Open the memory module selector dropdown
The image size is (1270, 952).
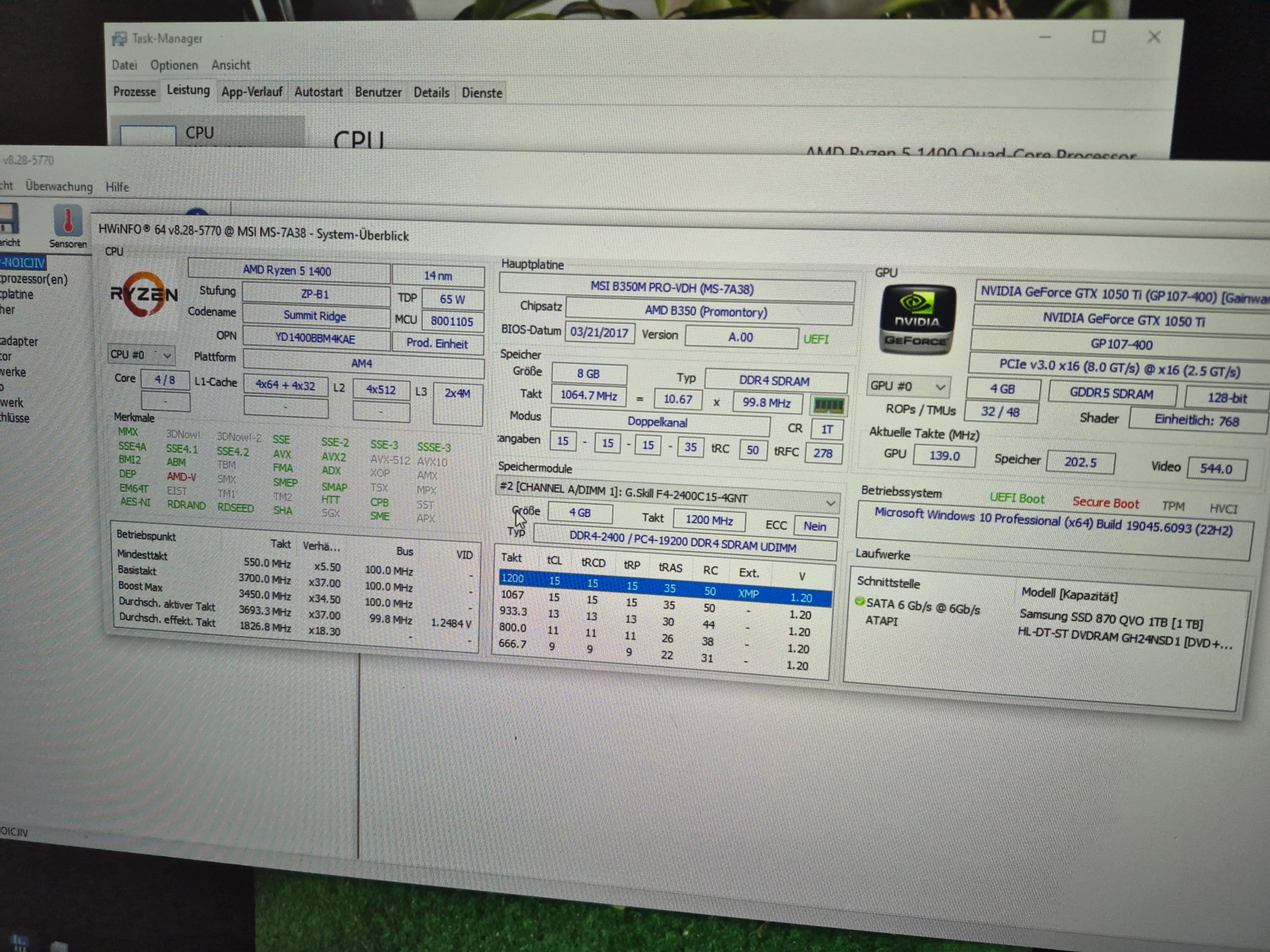(829, 503)
